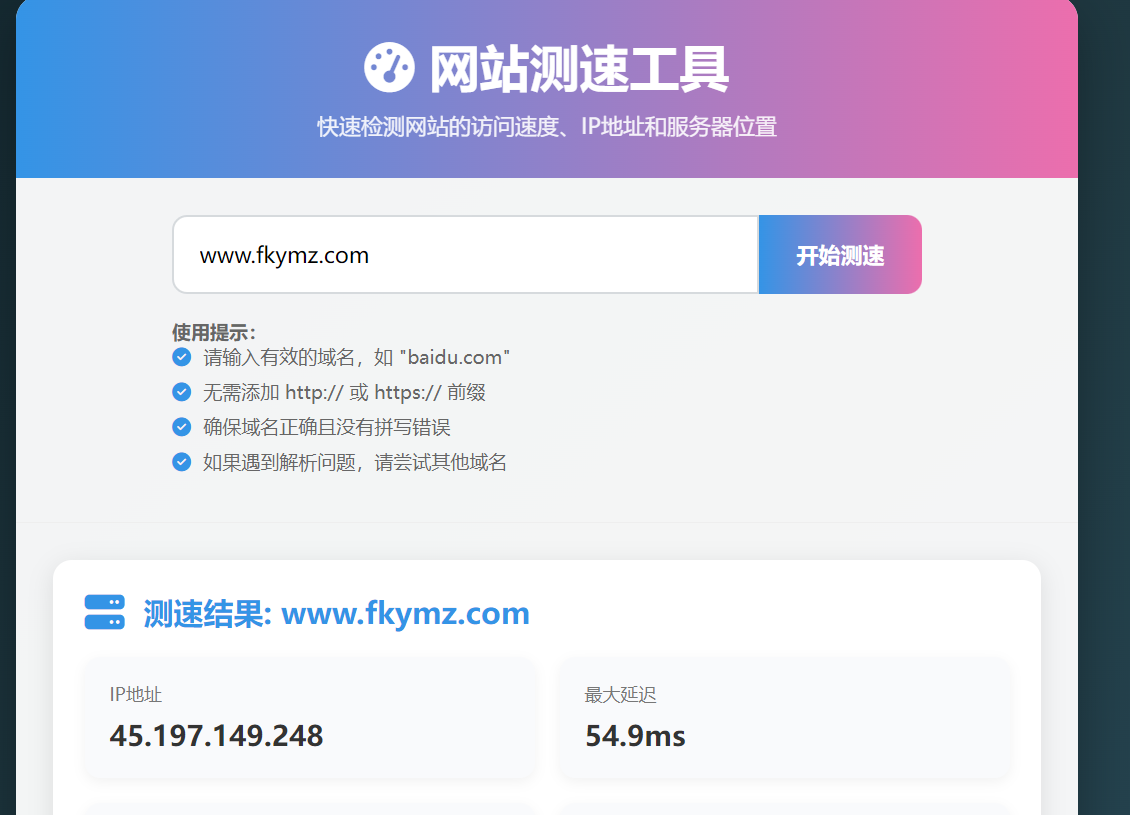Image resolution: width=1130 pixels, height=815 pixels.
Task: Click the checkmark icon beside 确保域名正确
Action: [181, 427]
